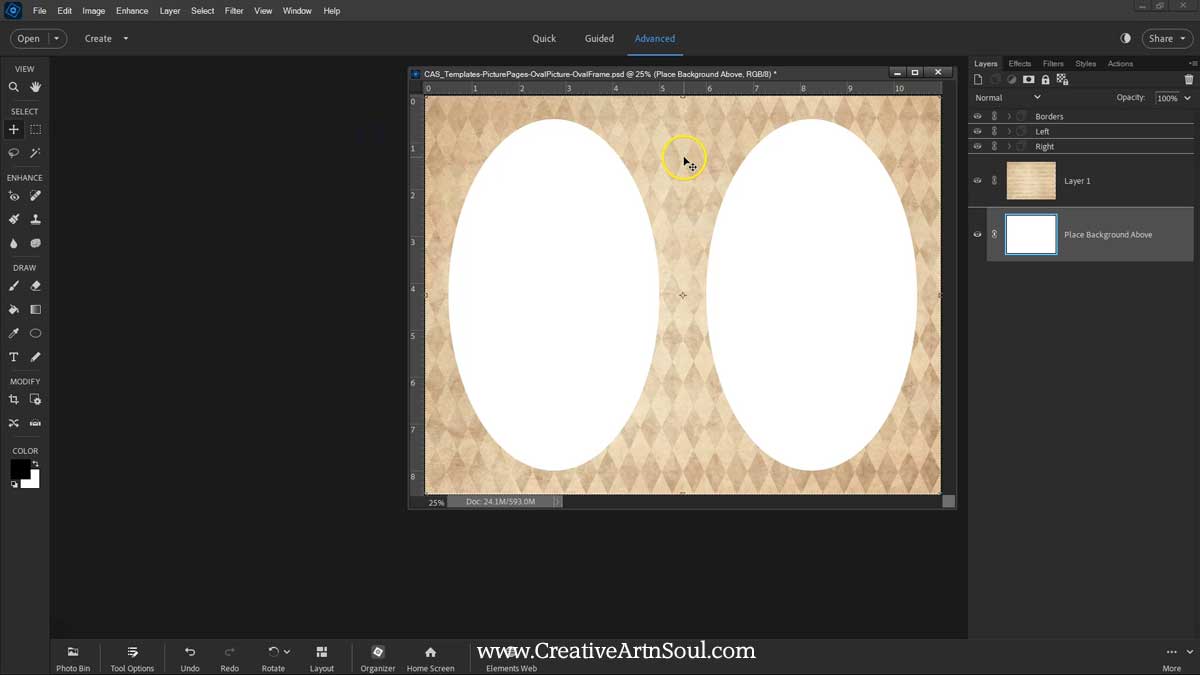Open the Enhance menu
1200x675 pixels.
click(x=132, y=11)
